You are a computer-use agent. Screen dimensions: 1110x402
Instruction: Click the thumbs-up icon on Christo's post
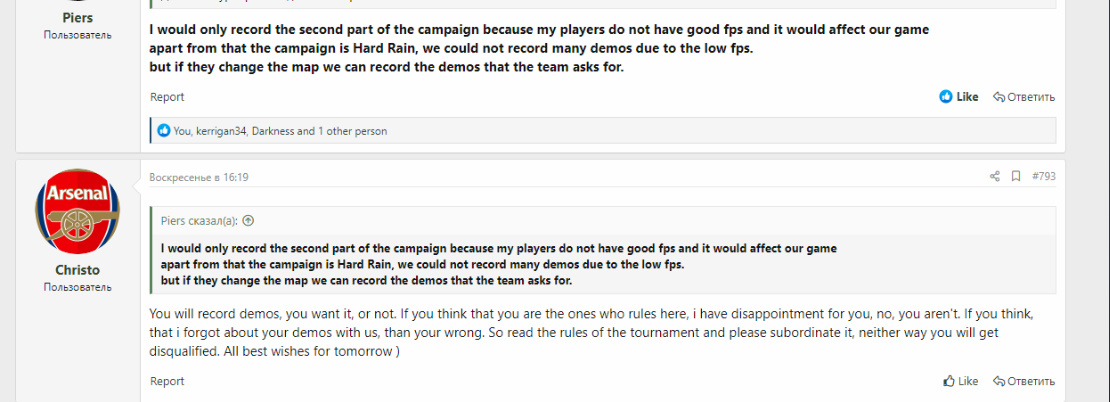click(x=949, y=381)
